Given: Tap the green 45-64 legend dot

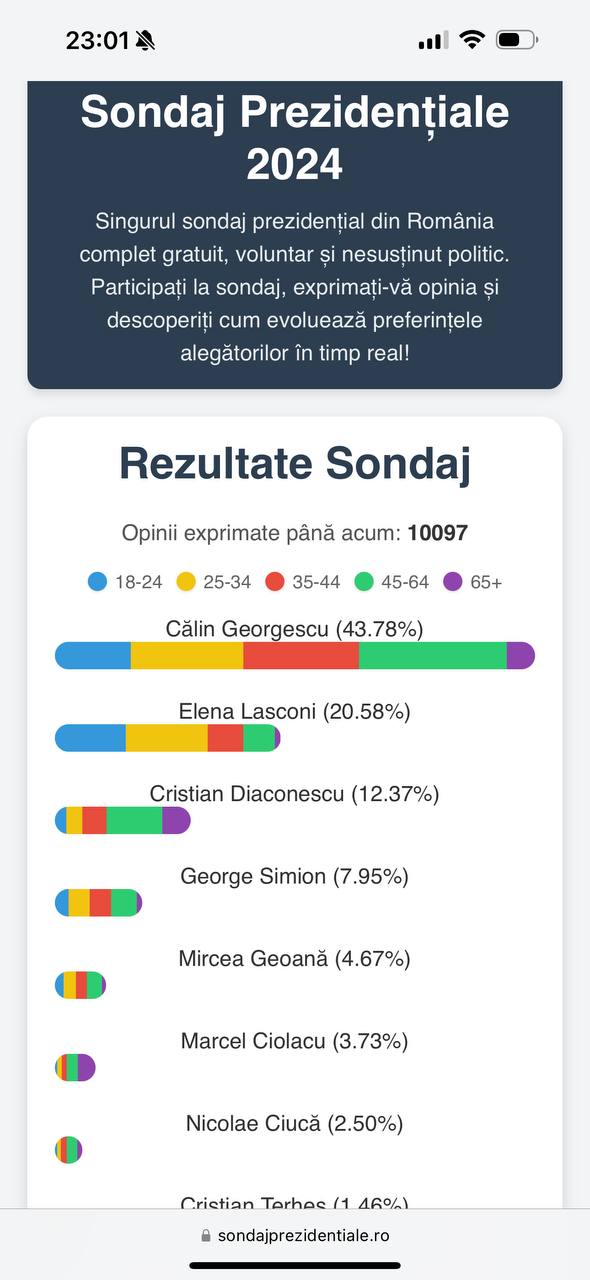Looking at the screenshot, I should (364, 582).
